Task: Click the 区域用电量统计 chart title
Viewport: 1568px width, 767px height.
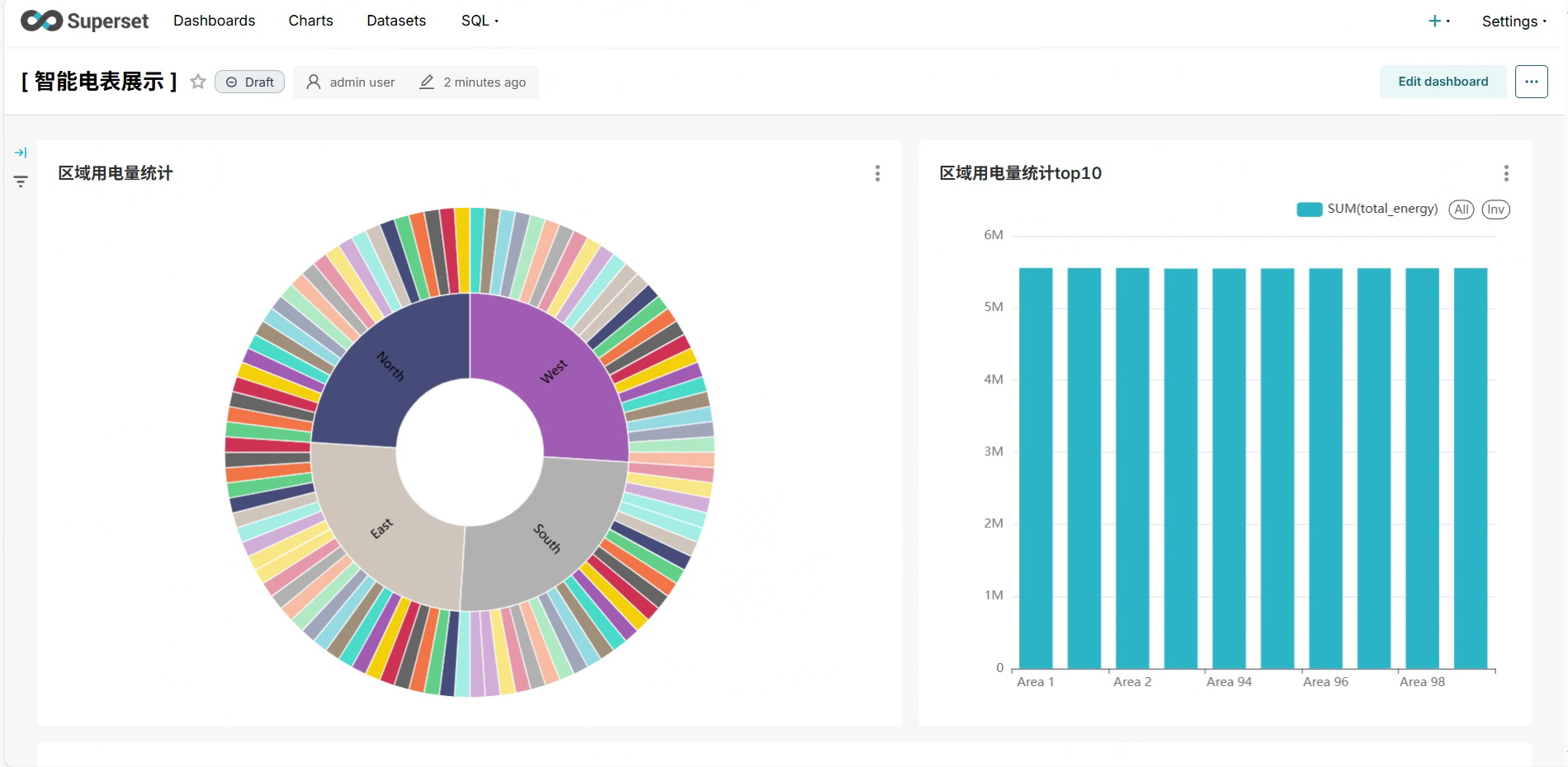Action: pos(116,173)
